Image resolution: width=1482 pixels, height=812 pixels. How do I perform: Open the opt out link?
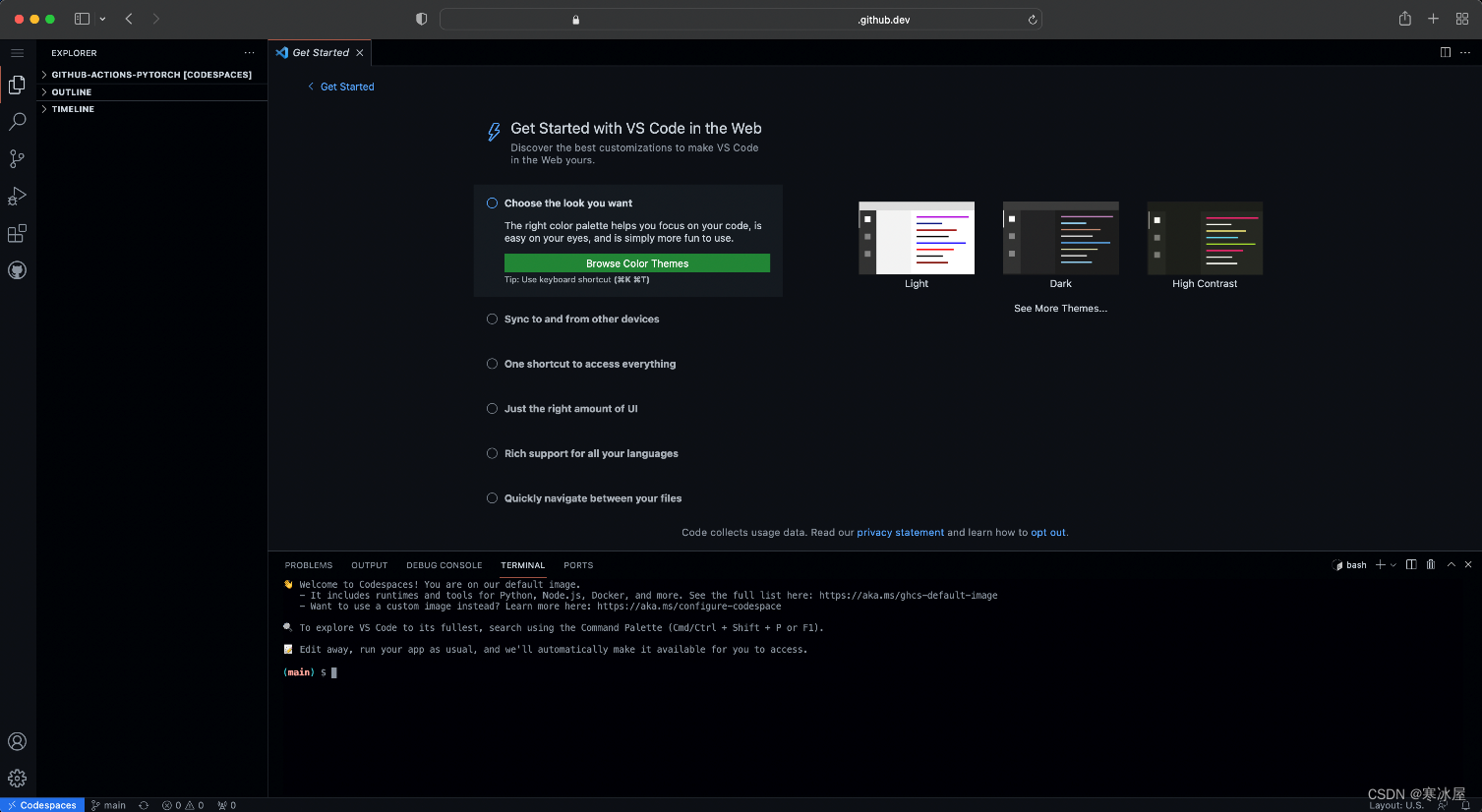(x=1048, y=533)
